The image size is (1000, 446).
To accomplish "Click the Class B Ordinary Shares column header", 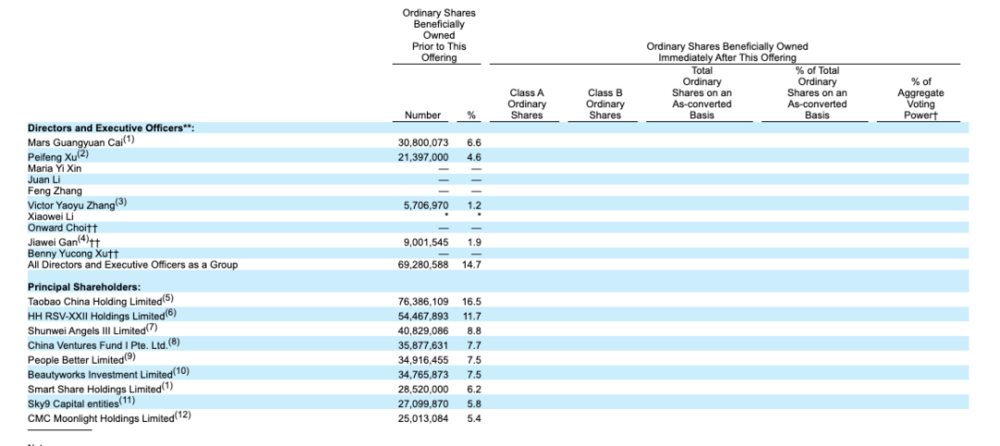I will tap(605, 104).
